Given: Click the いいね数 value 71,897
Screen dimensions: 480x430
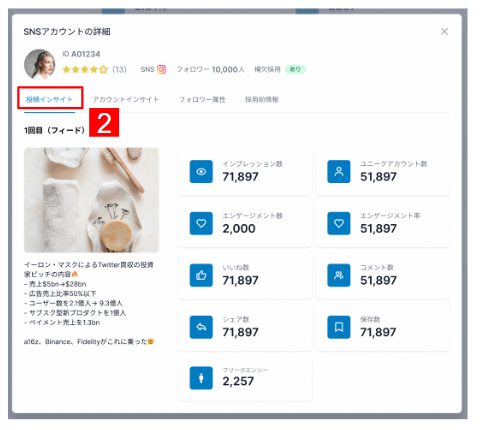Looking at the screenshot, I should [x=240, y=280].
